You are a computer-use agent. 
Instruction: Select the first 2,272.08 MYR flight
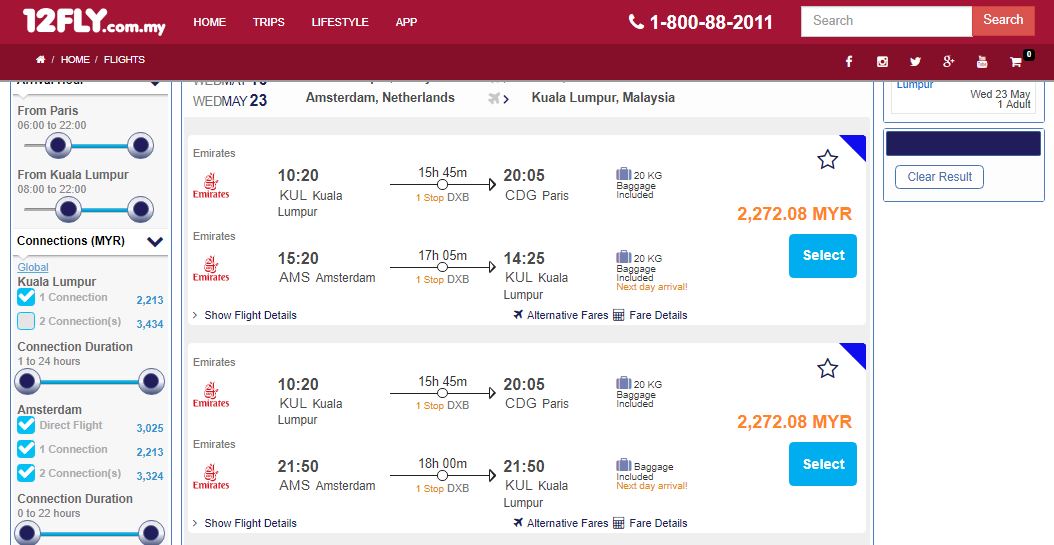click(823, 256)
